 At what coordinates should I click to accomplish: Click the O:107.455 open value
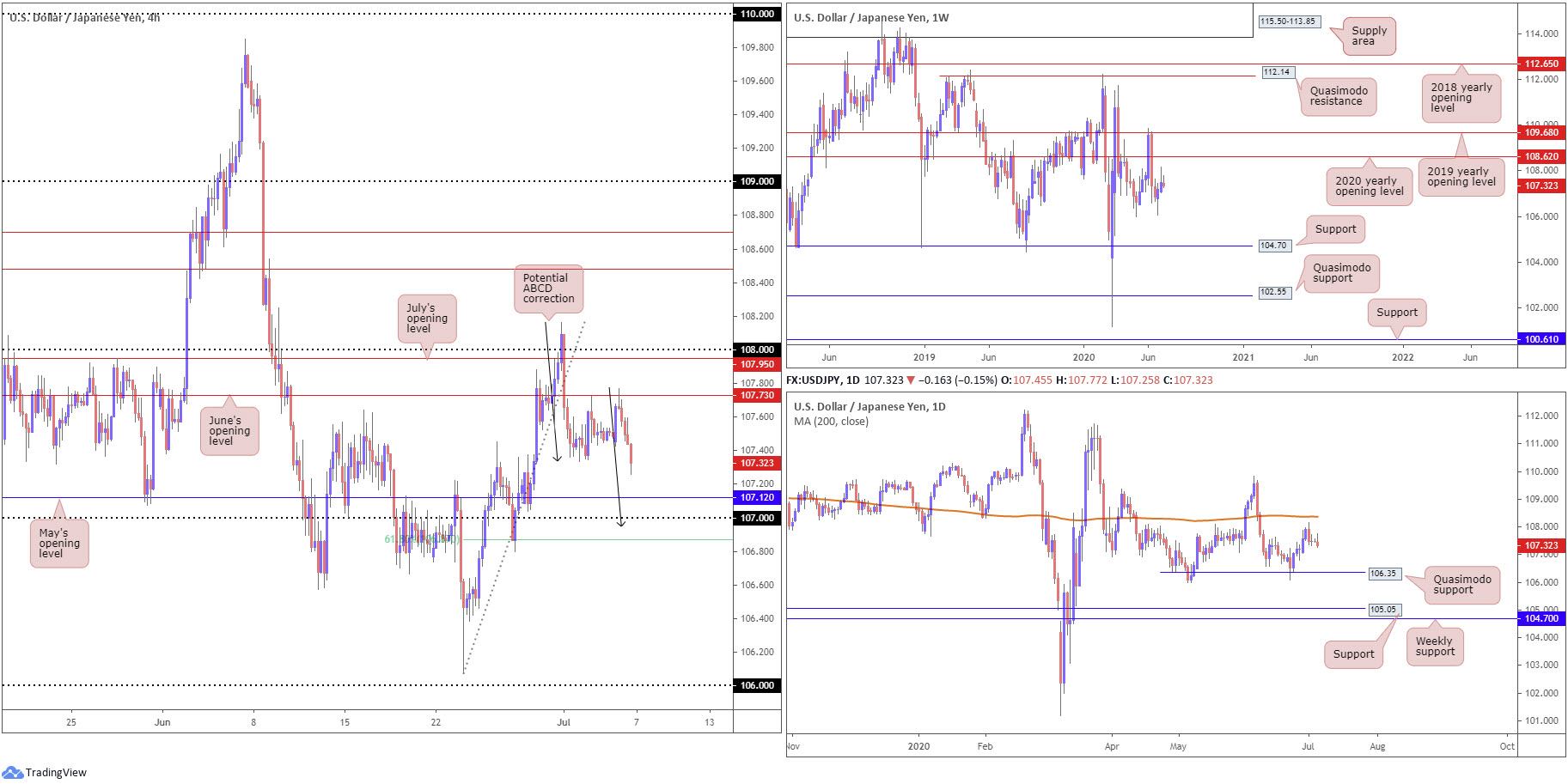point(1026,380)
